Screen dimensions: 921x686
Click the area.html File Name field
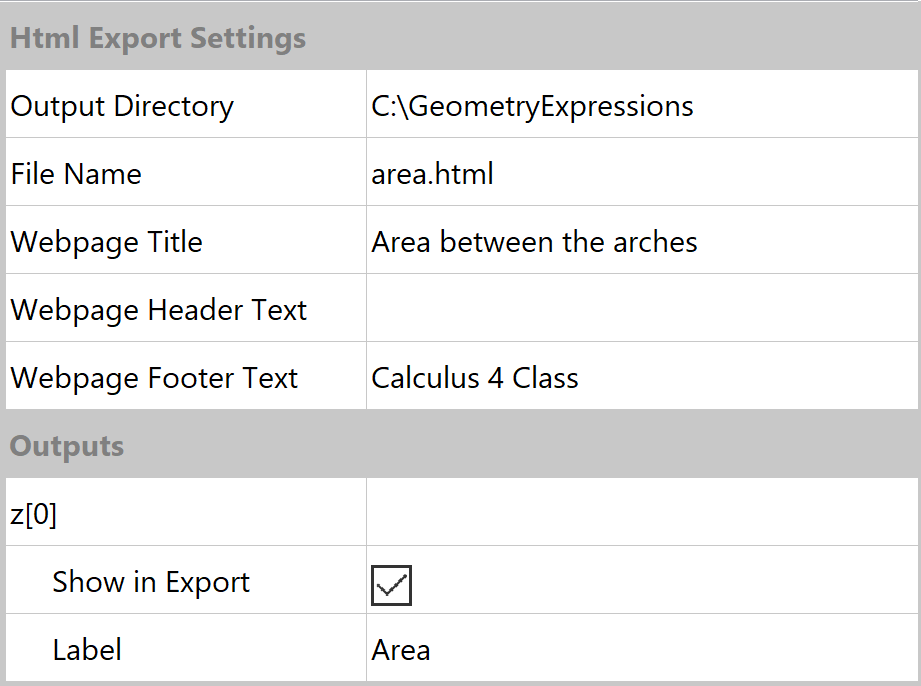[433, 175]
